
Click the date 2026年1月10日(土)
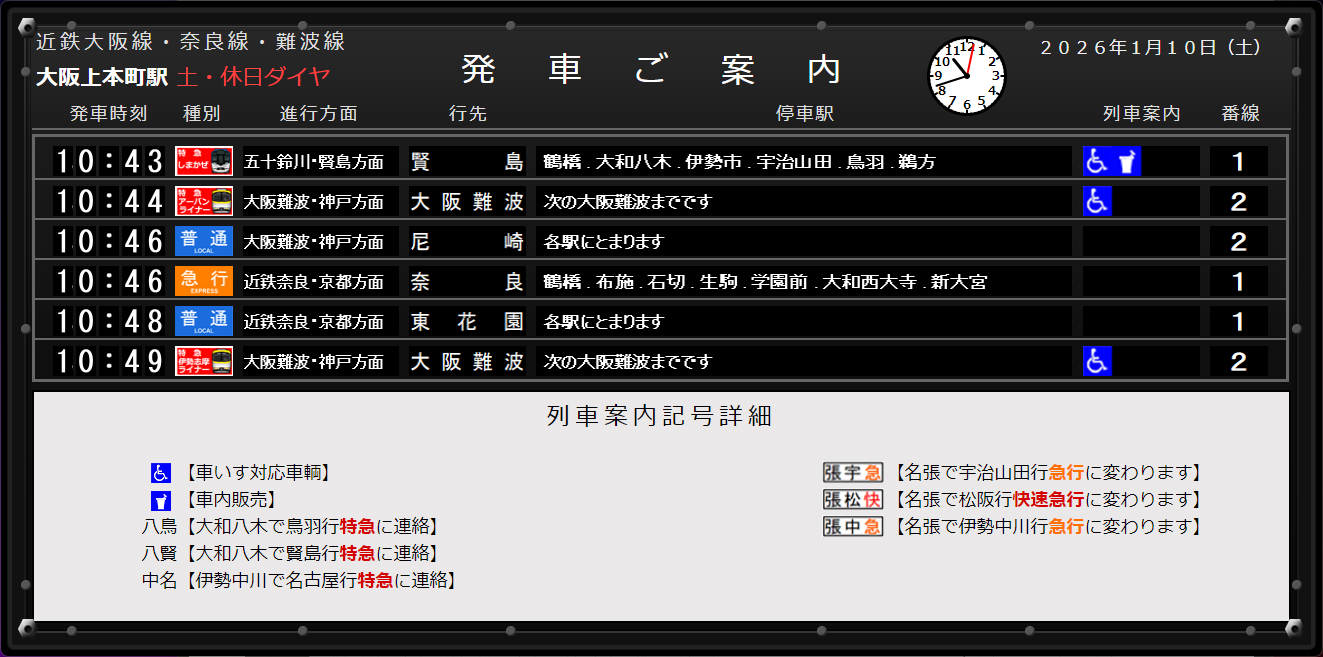pos(1151,47)
